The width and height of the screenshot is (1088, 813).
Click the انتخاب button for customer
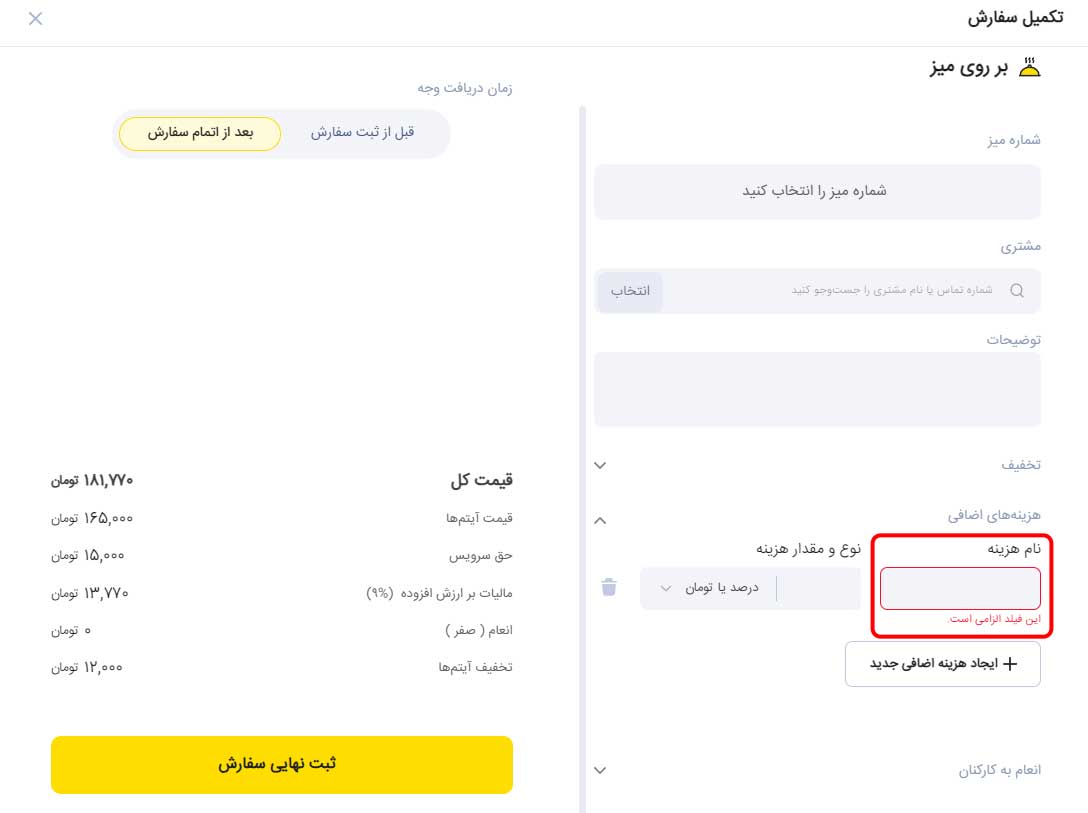(630, 291)
